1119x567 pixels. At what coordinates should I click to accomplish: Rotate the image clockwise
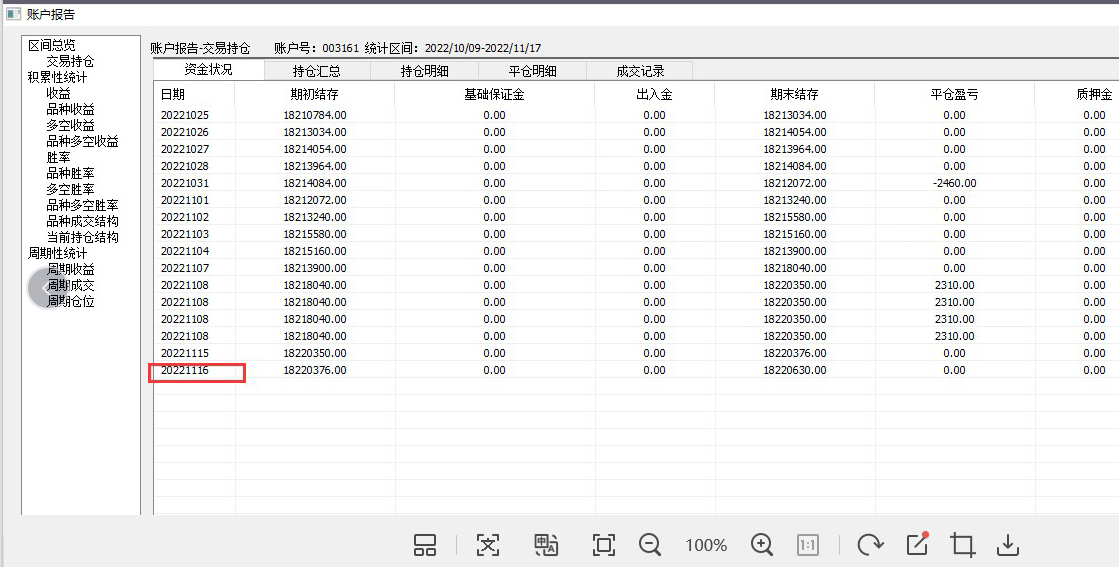click(870, 545)
